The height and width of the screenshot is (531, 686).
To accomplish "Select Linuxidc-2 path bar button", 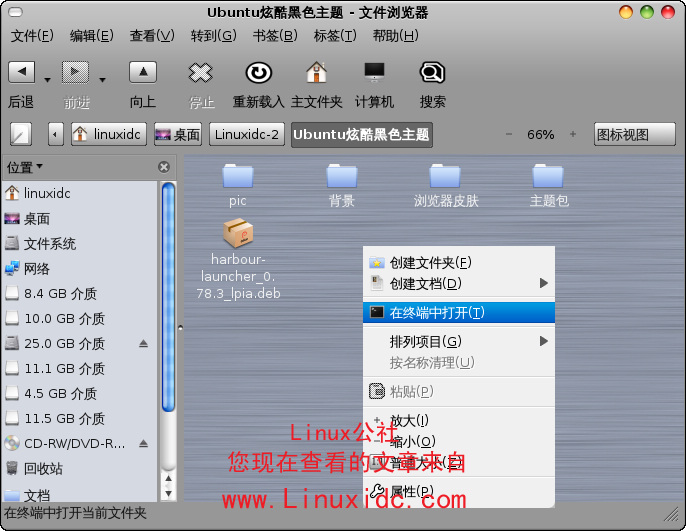I will tap(247, 134).
